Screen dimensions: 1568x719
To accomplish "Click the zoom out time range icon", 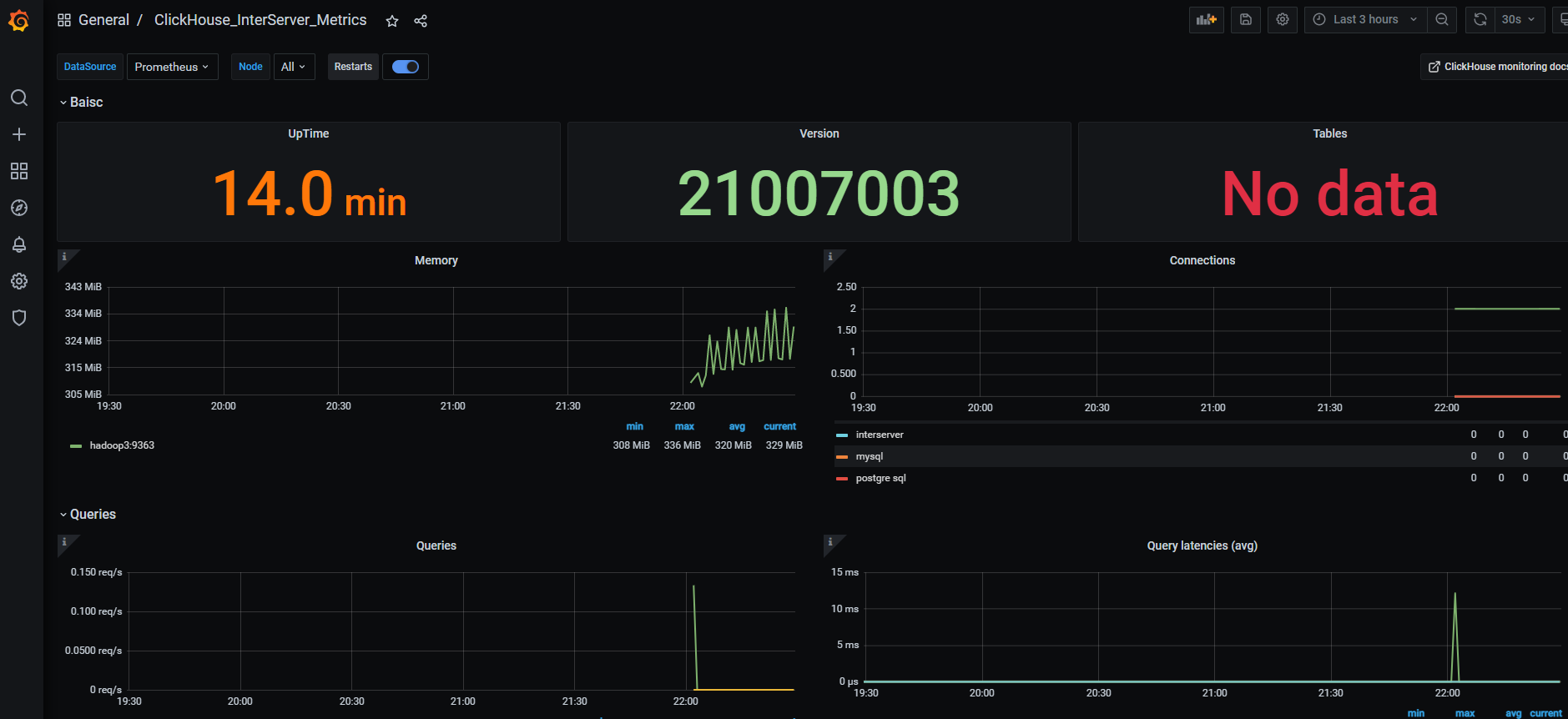I will coord(1442,19).
